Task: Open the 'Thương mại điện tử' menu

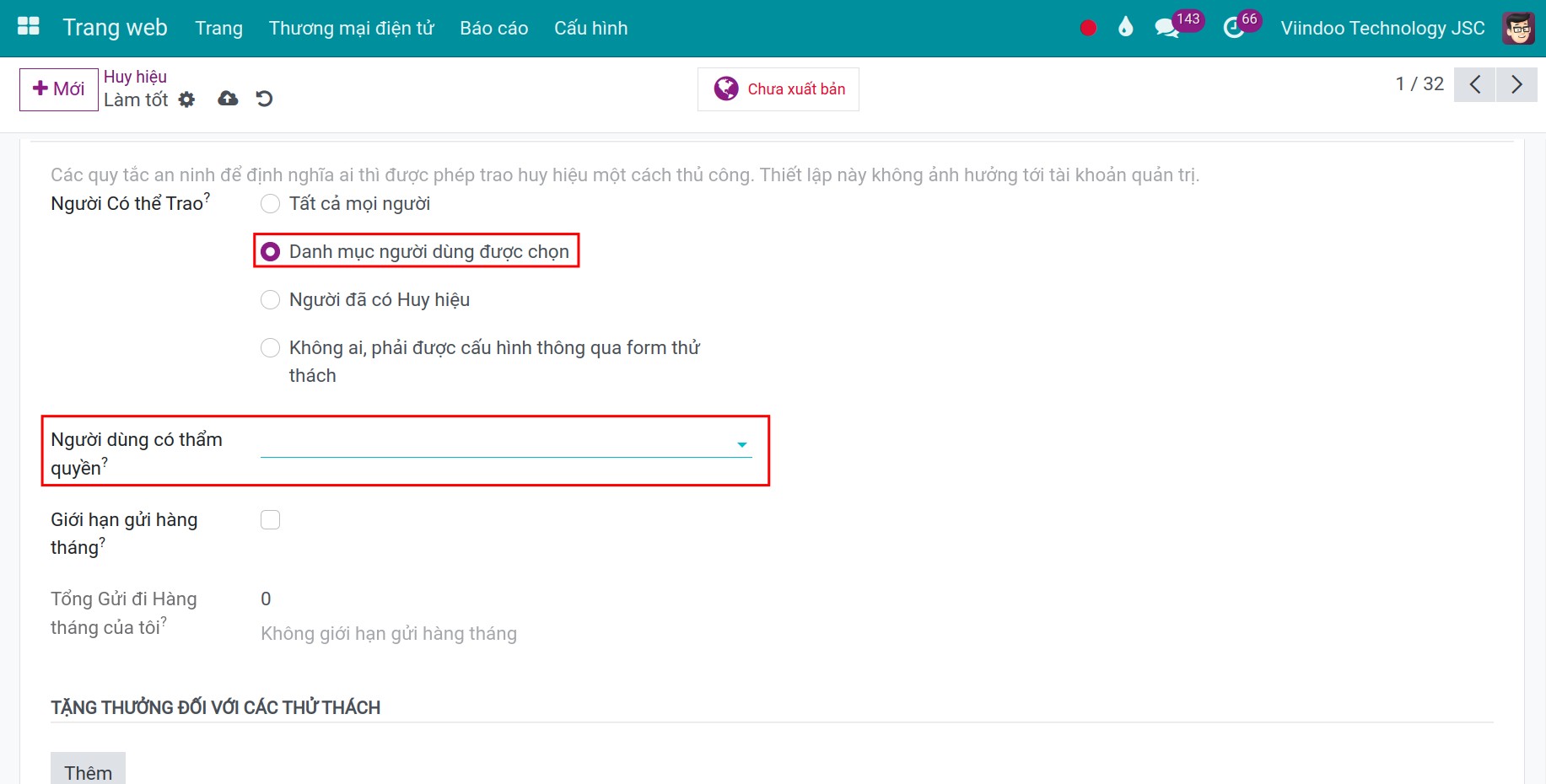Action: click(351, 28)
